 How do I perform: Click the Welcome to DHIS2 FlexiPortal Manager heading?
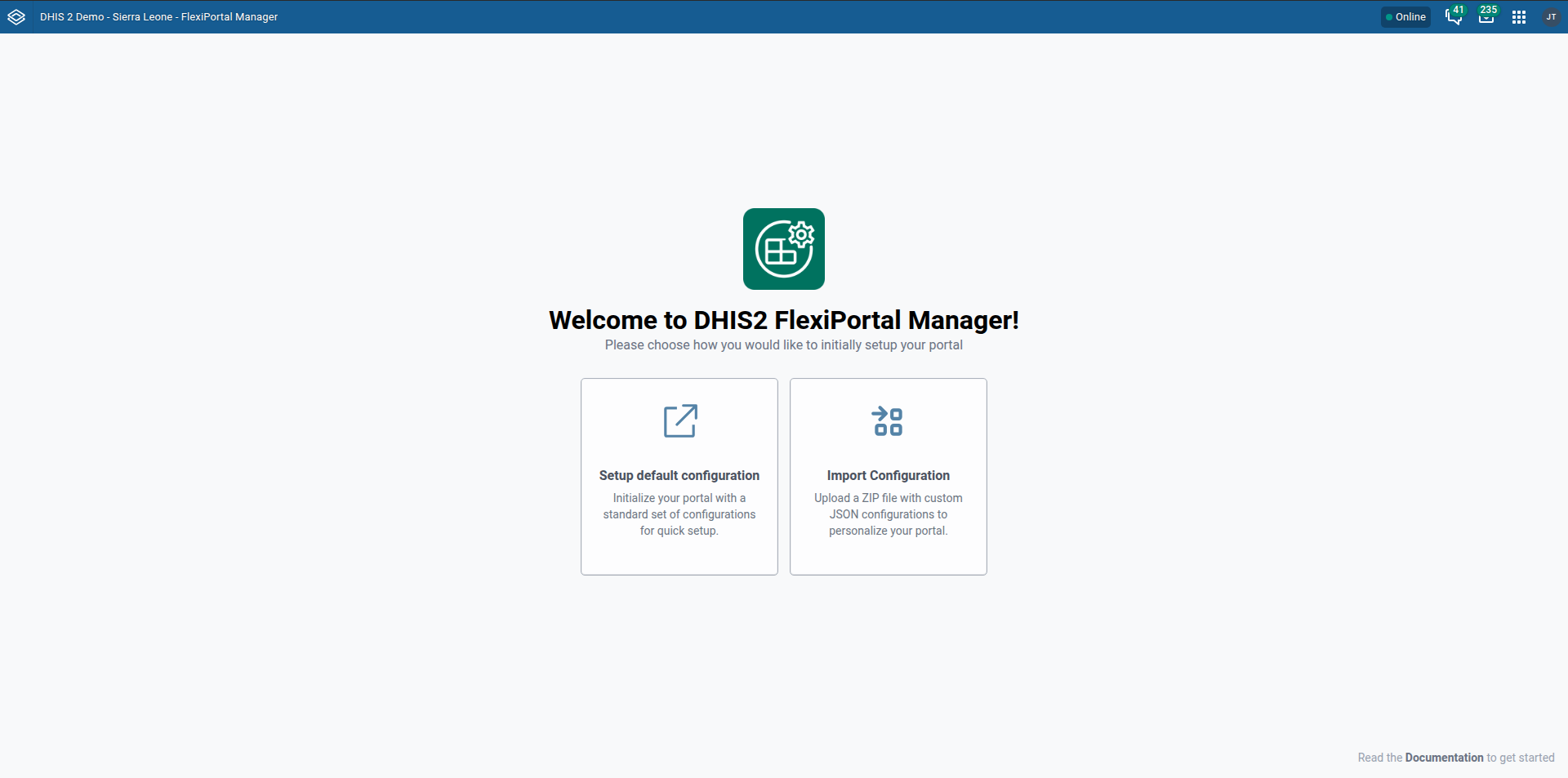point(784,320)
